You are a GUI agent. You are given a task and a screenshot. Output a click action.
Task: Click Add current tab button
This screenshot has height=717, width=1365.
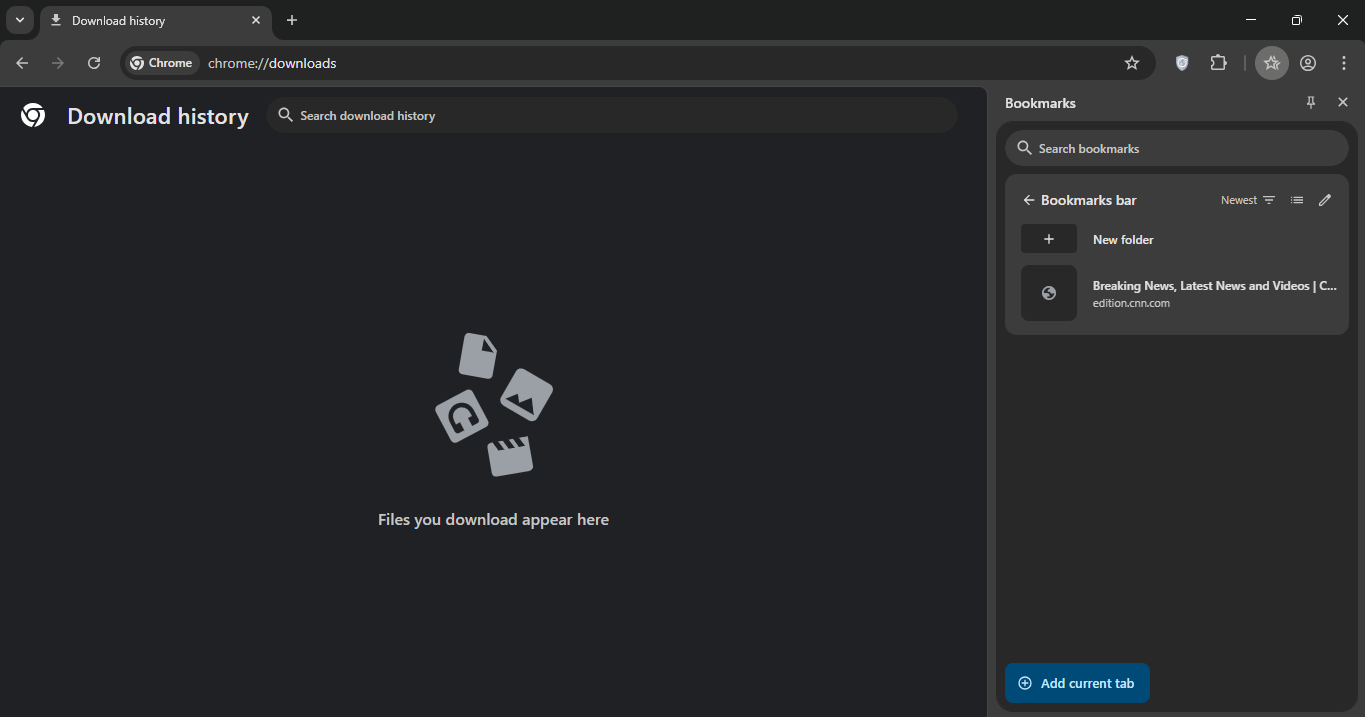(1077, 683)
